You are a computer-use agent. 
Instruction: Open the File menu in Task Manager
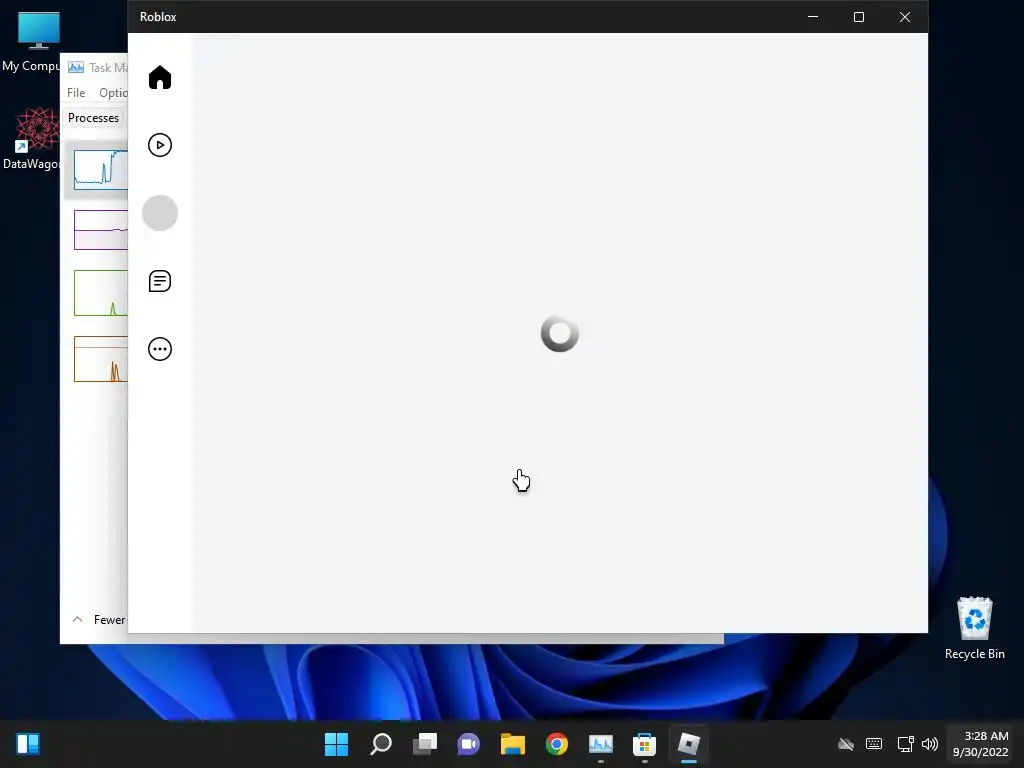point(76,93)
